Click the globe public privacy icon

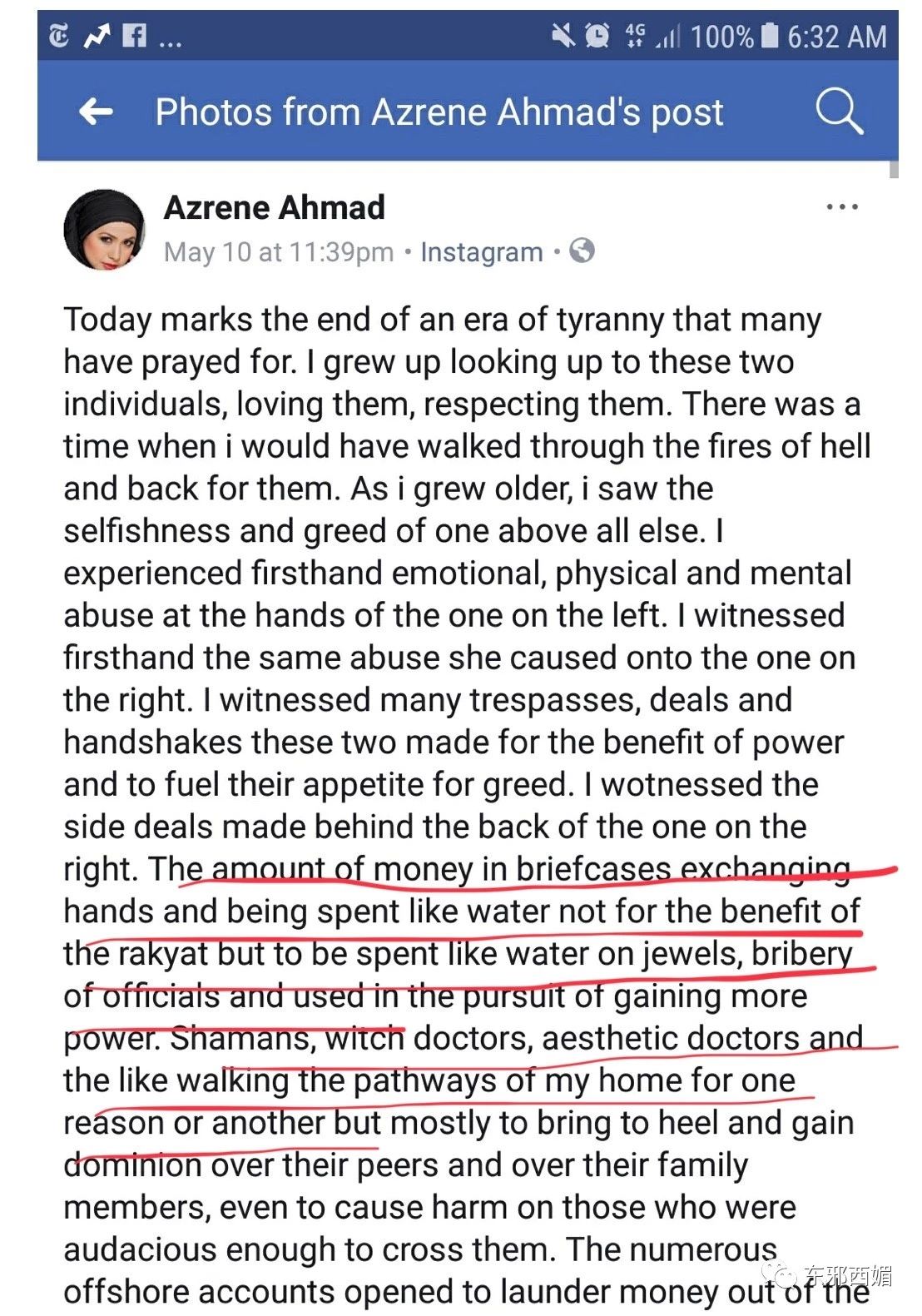point(582,251)
